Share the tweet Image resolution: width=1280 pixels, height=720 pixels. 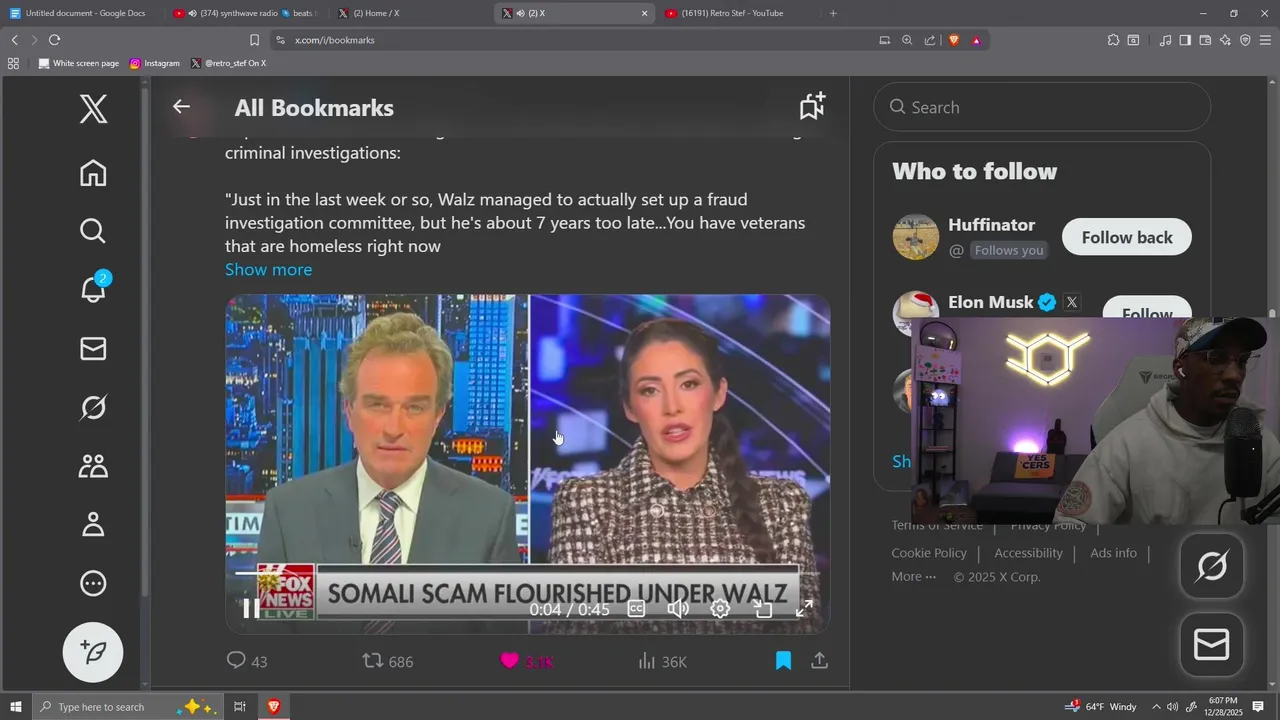[819, 661]
